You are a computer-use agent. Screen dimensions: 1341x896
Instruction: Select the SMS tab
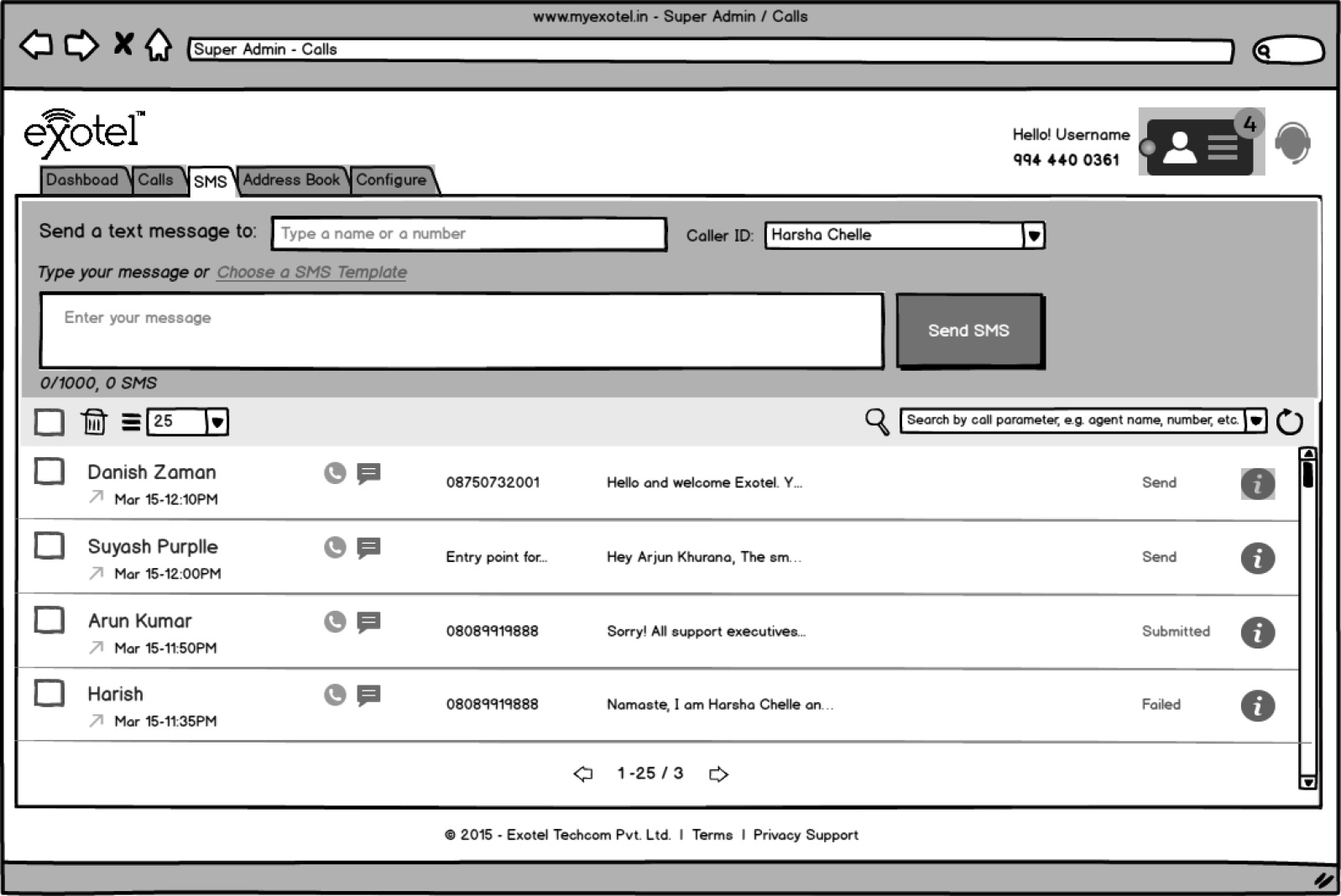coord(211,181)
